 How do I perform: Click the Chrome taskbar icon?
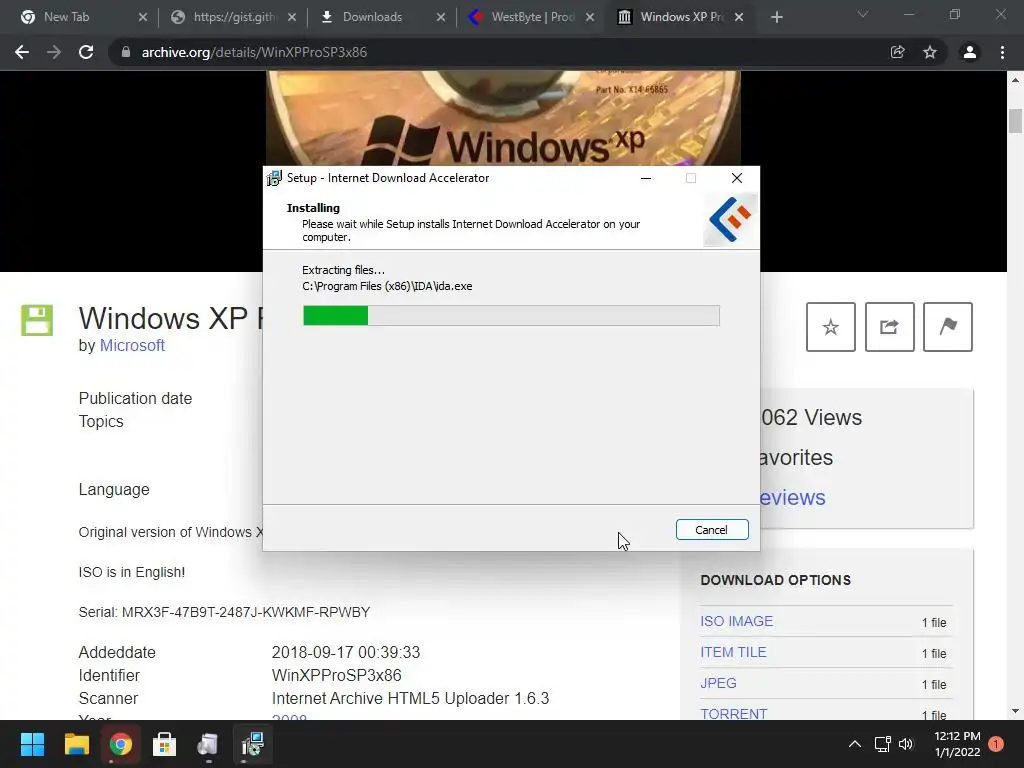click(120, 744)
